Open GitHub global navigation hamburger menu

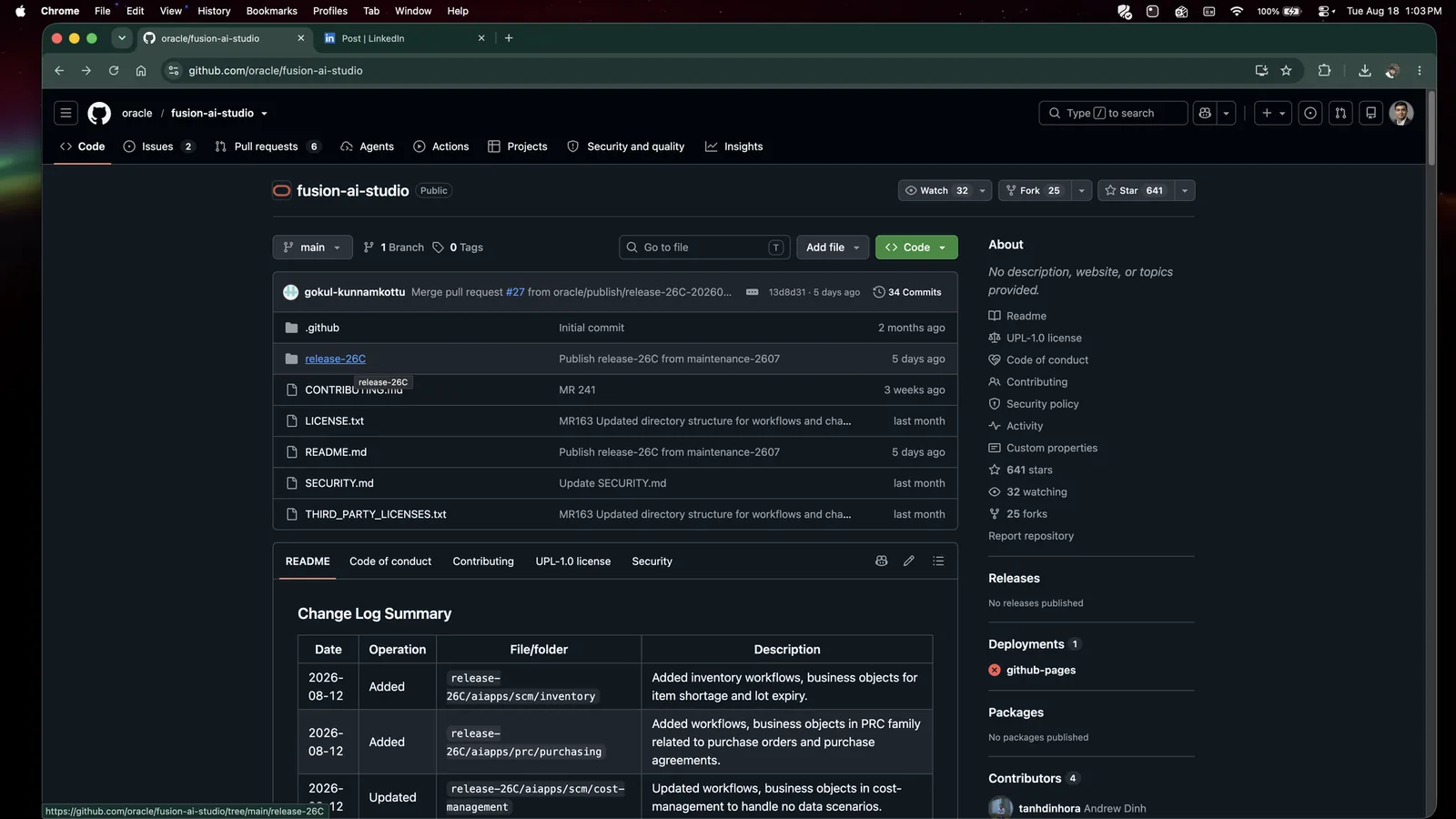click(x=66, y=113)
